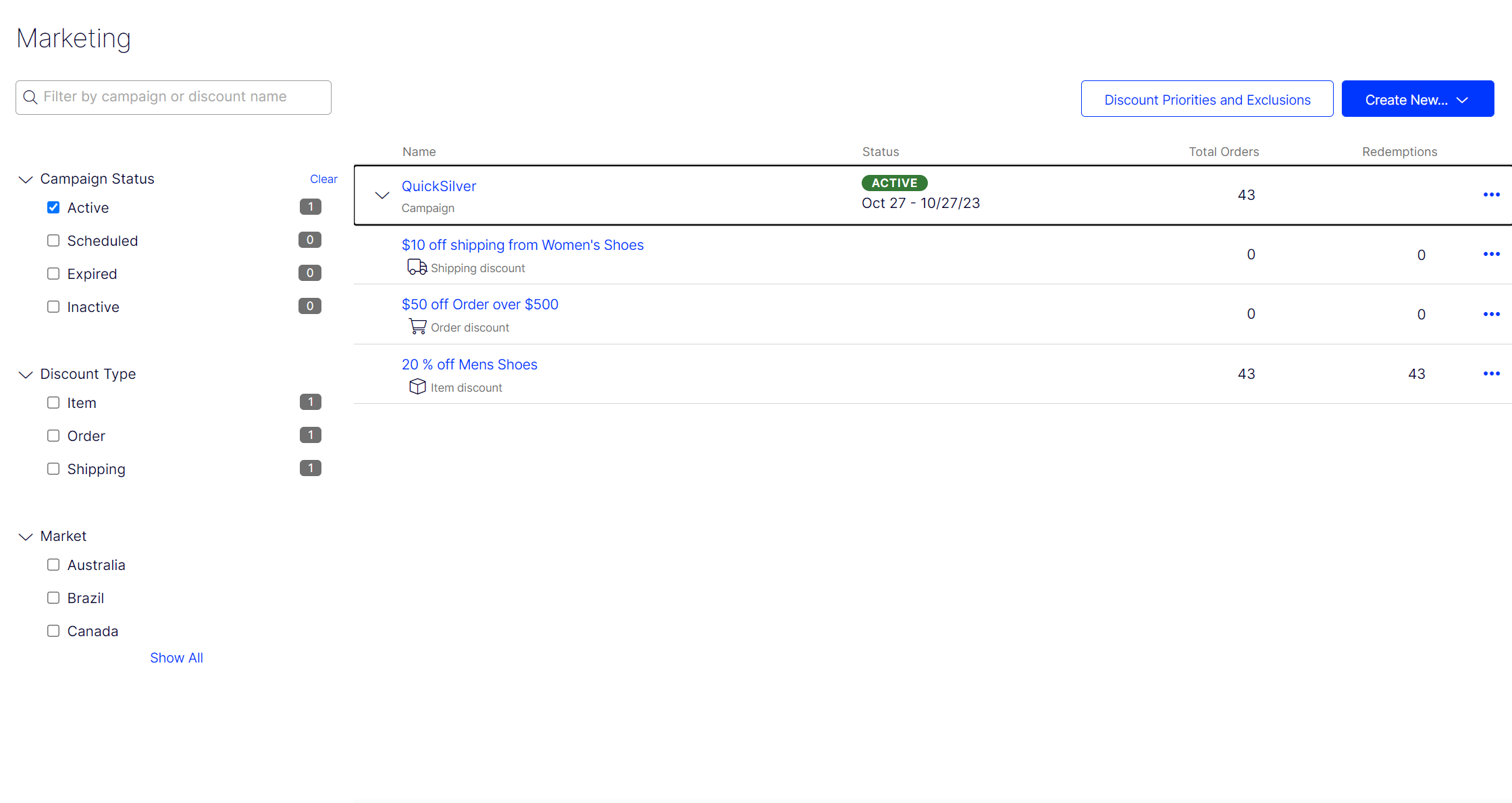Open 20 % off Mens Shoes discount
The width and height of the screenshot is (1512, 803).
tap(469, 365)
